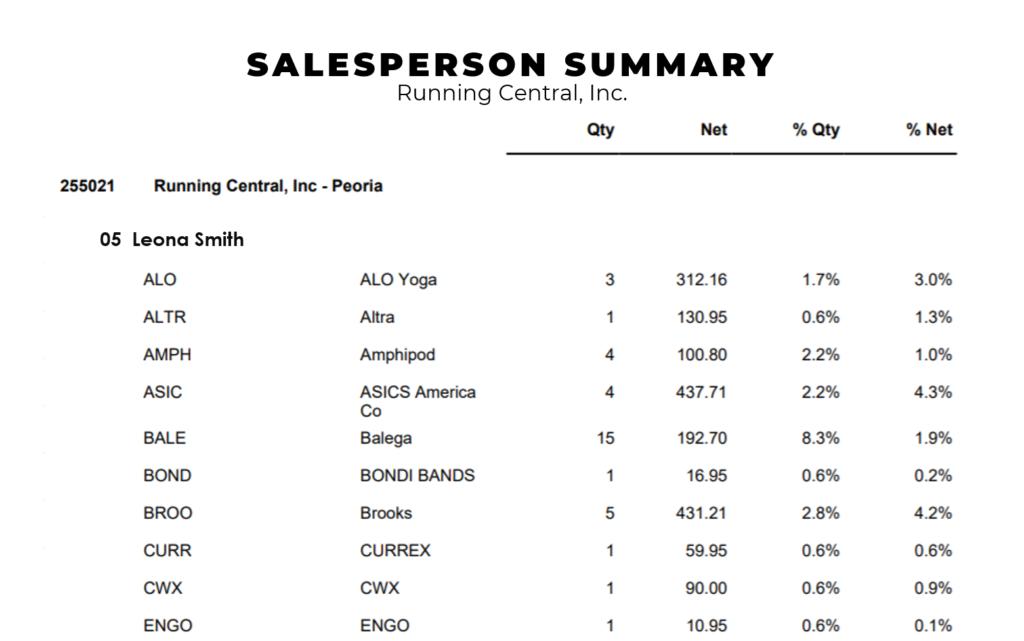1024x641 pixels.
Task: Select Brooks net amount 431.21
Action: pos(701,513)
